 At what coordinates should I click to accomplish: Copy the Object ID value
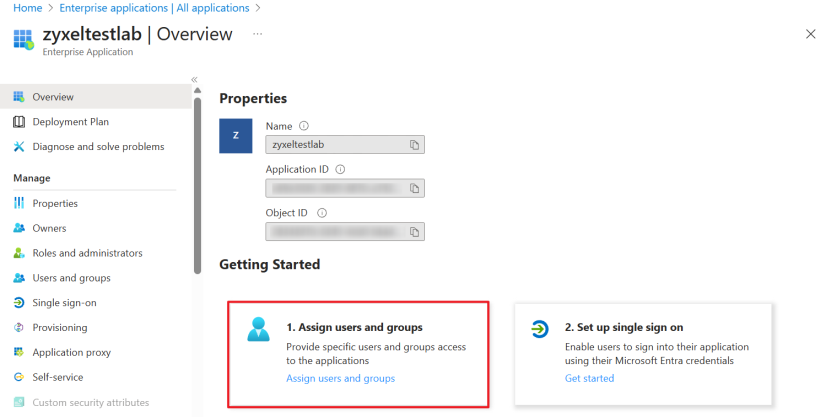[x=414, y=231]
